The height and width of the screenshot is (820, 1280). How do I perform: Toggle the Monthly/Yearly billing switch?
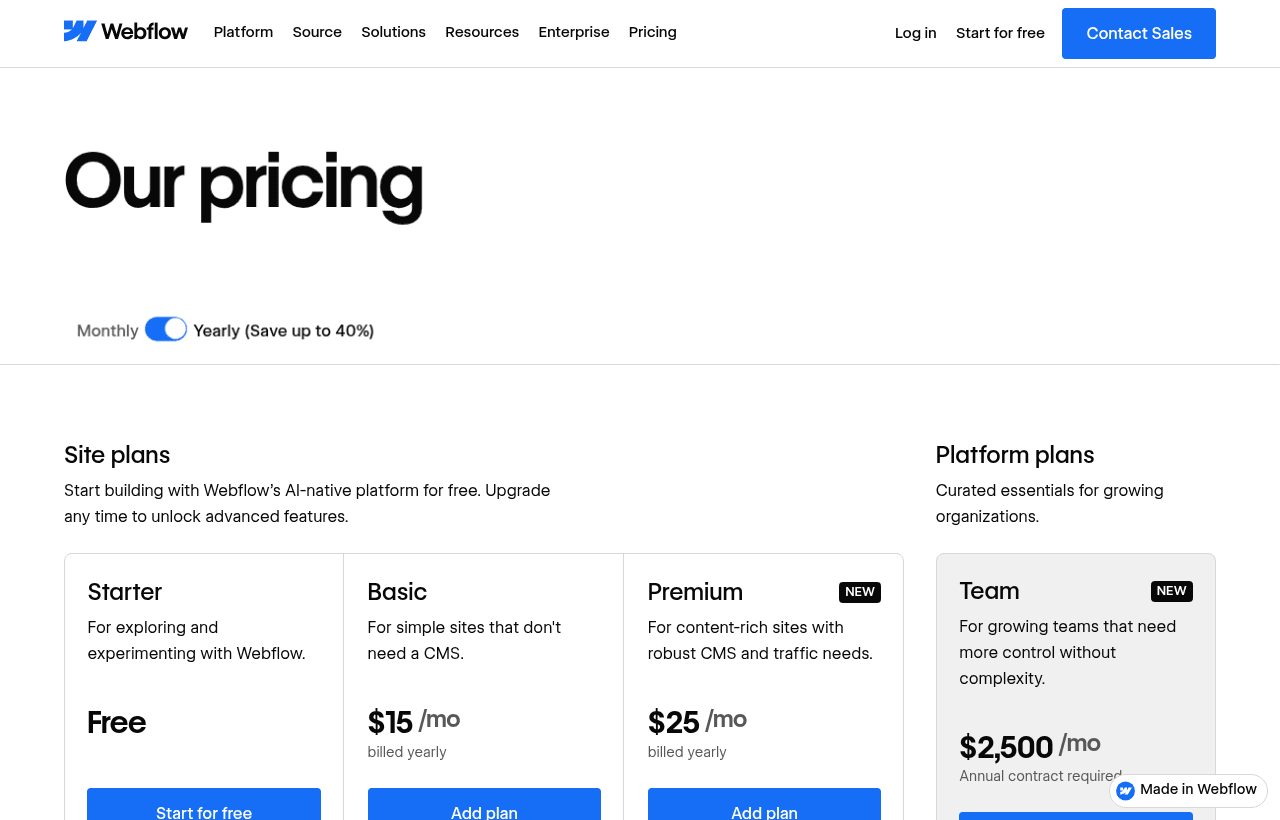[166, 329]
